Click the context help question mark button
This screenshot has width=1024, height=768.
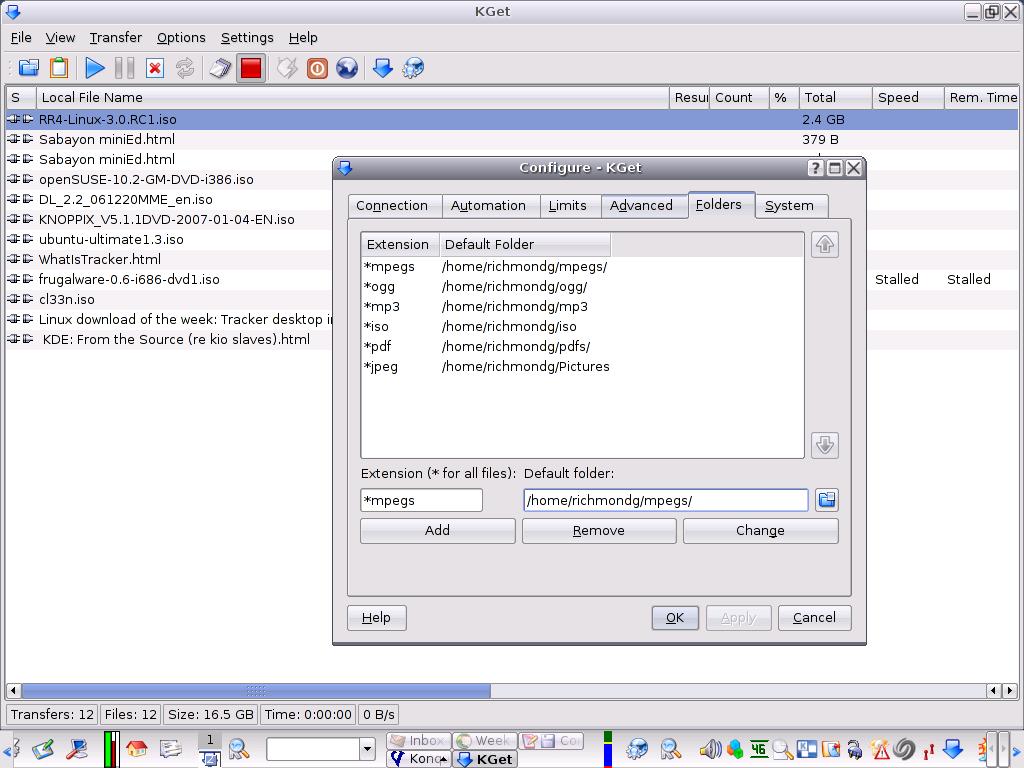tap(815, 168)
